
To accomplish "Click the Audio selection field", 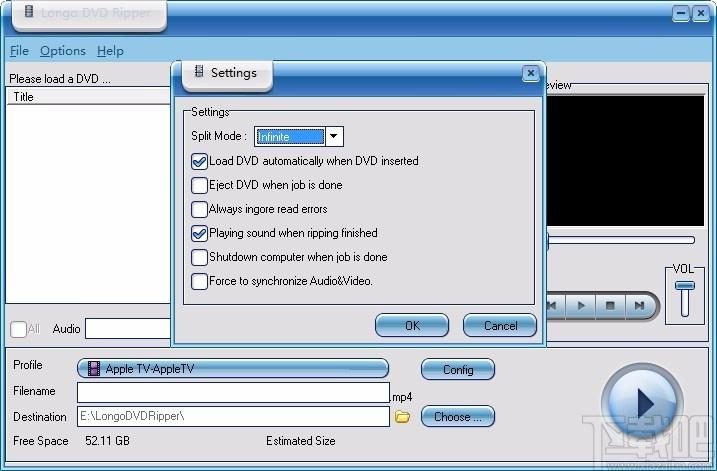I will (128, 329).
